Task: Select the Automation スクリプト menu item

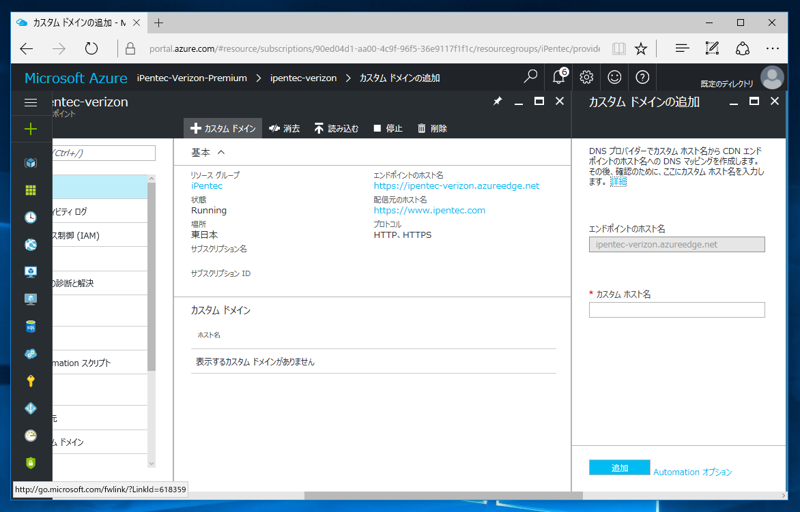Action: tap(99, 363)
